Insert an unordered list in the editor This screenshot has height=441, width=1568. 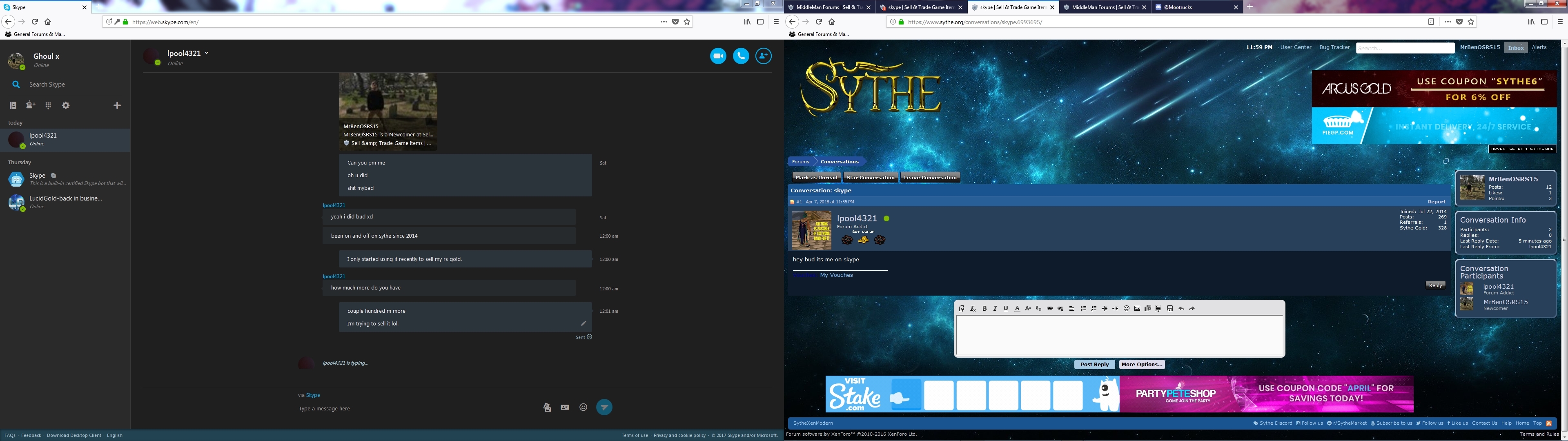click(x=1083, y=309)
